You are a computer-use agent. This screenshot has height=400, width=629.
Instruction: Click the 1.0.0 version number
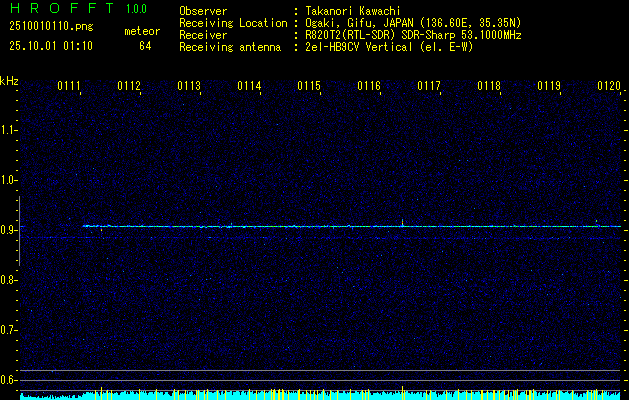pos(140,10)
